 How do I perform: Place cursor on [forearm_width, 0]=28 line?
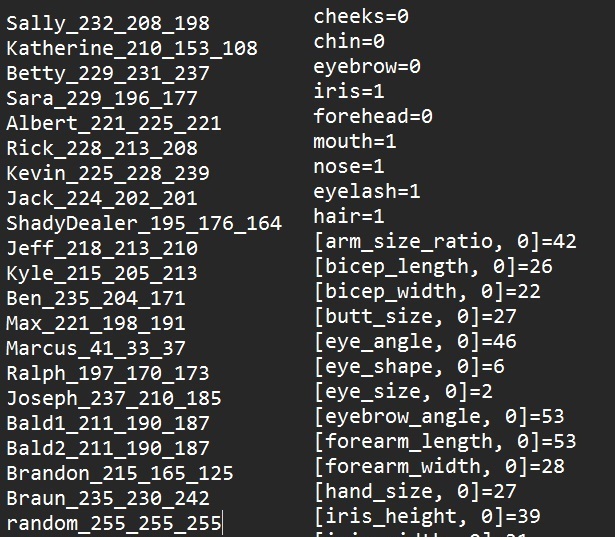tap(439, 466)
